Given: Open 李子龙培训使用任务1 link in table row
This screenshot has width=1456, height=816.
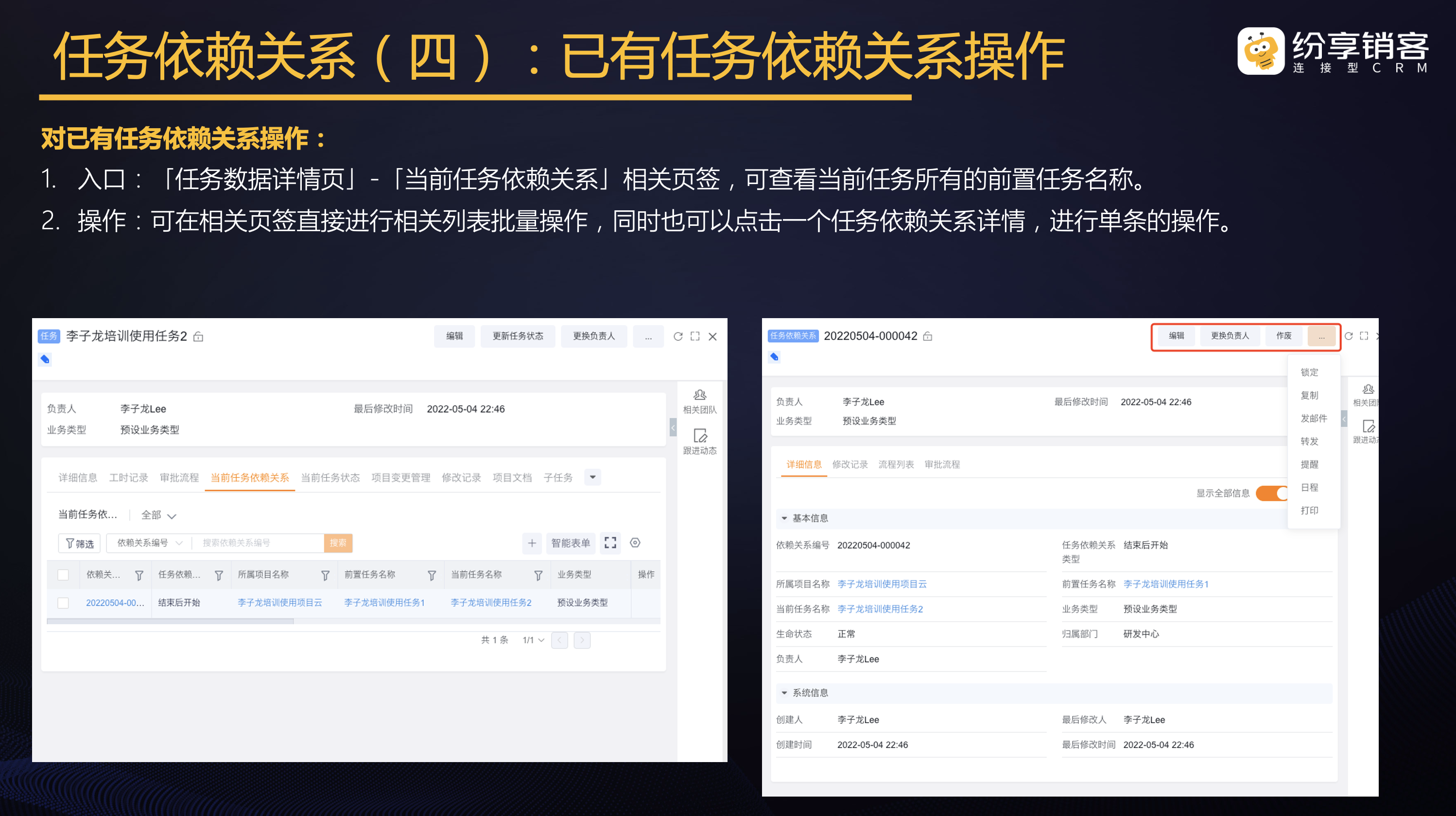Looking at the screenshot, I should (x=384, y=603).
